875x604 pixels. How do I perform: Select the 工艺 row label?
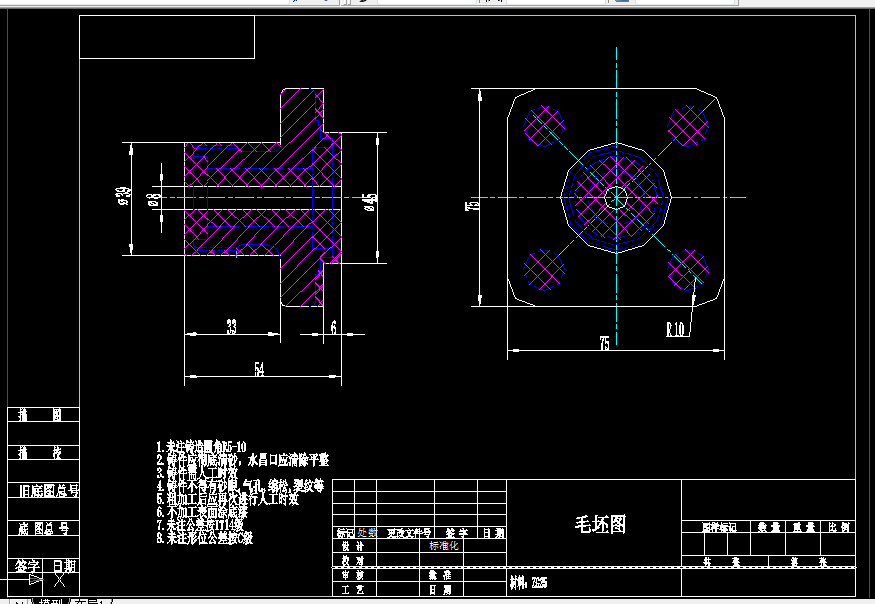[x=353, y=589]
